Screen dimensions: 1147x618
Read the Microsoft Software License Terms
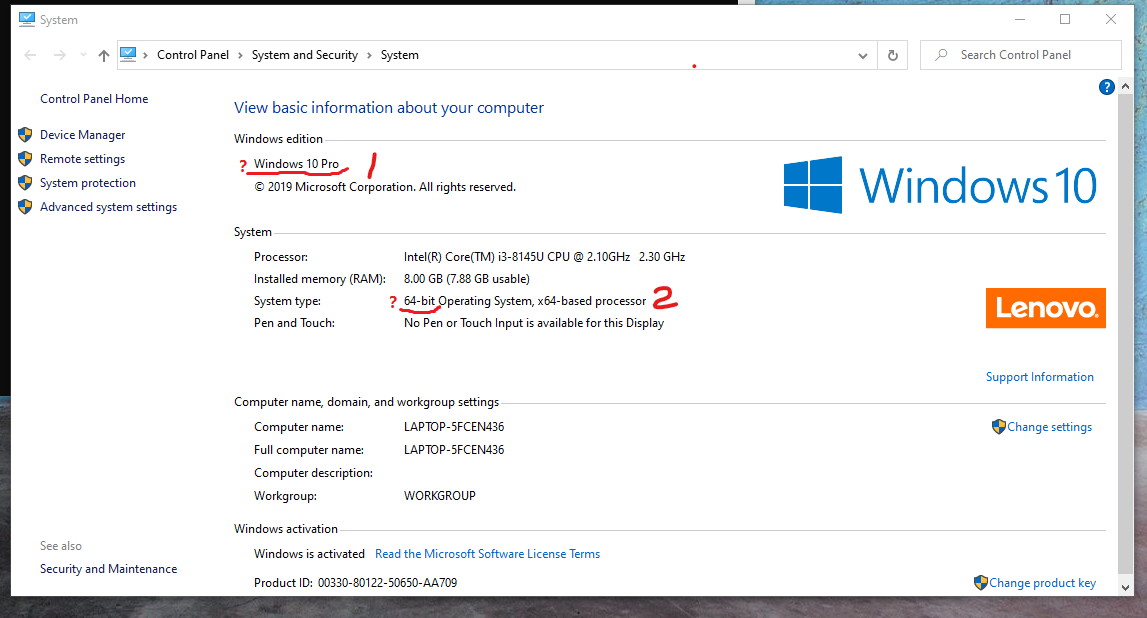(x=487, y=554)
